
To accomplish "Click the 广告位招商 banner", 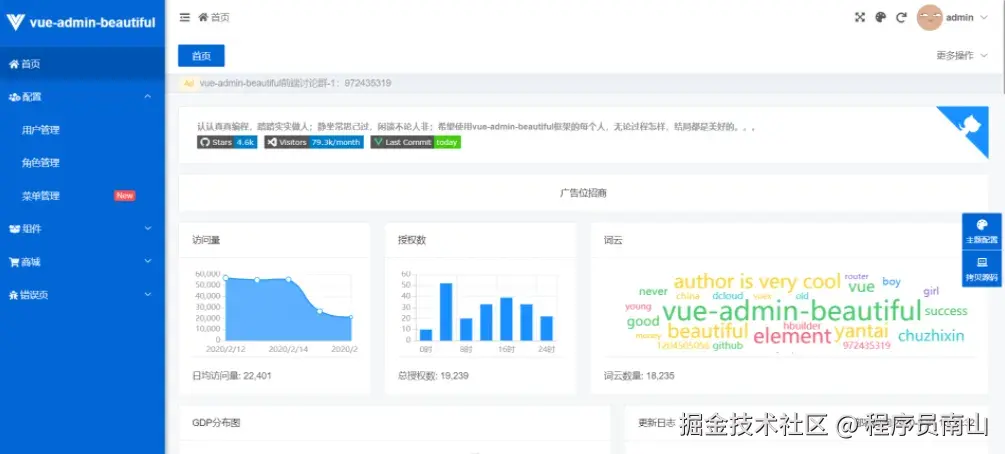I will 583,193.
